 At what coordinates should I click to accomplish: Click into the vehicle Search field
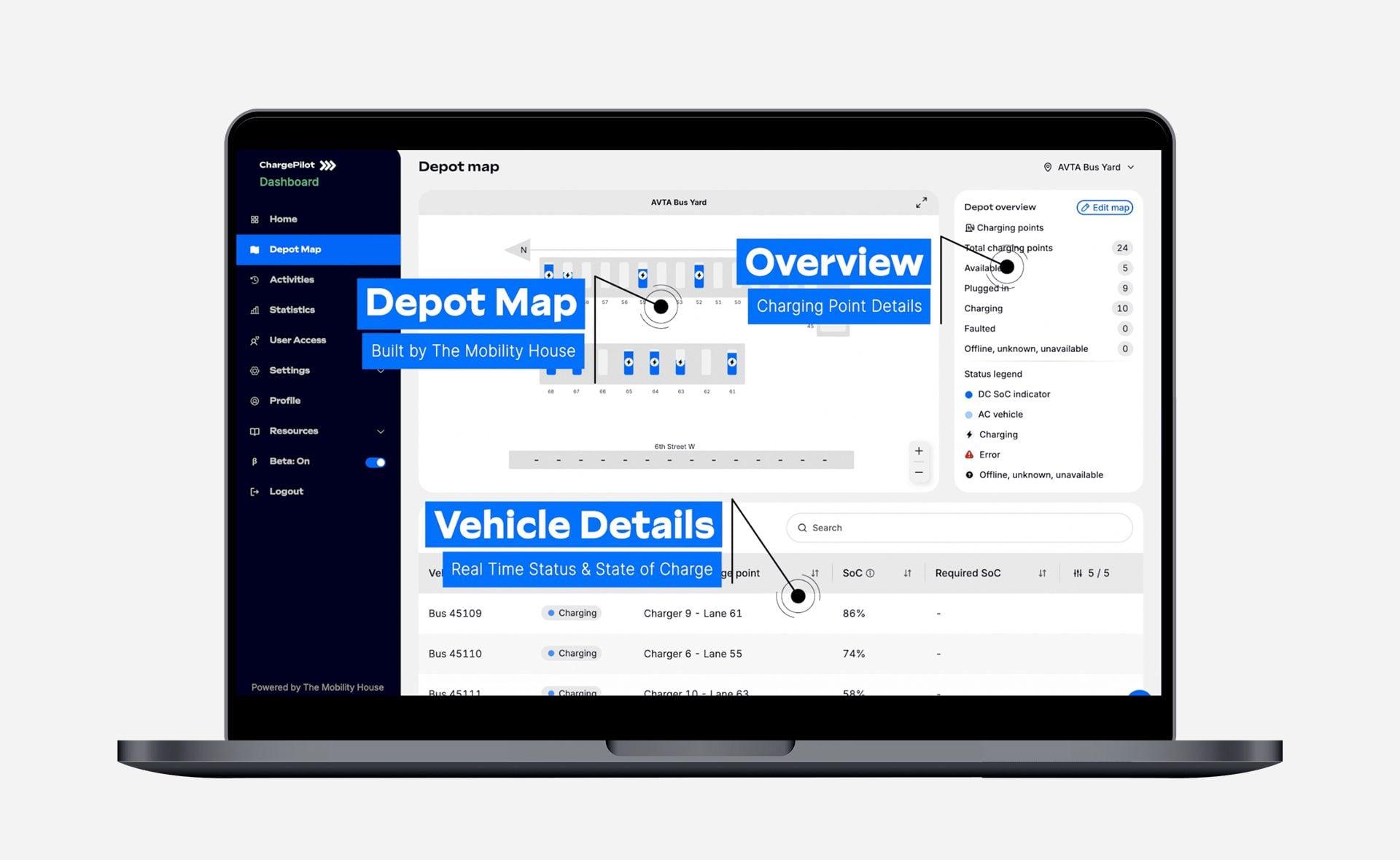pyautogui.click(x=960, y=528)
